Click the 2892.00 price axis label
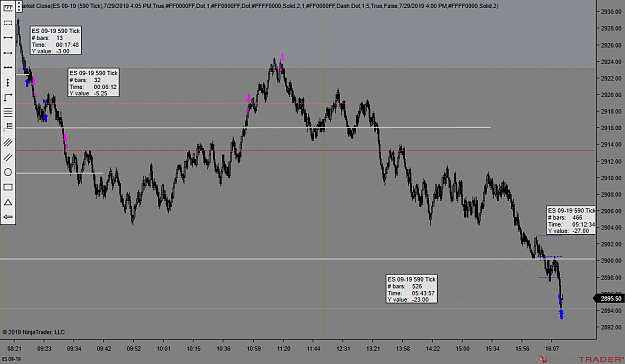Image resolution: width=625 pixels, height=364 pixels. (x=611, y=327)
